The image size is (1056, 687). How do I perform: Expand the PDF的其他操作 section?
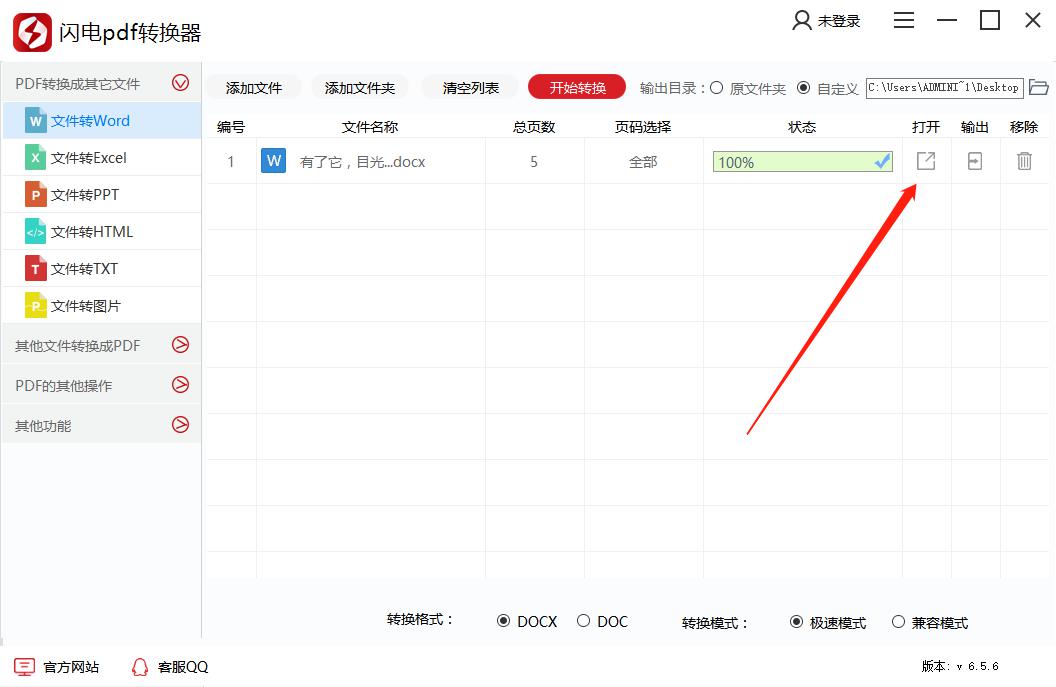coord(180,385)
